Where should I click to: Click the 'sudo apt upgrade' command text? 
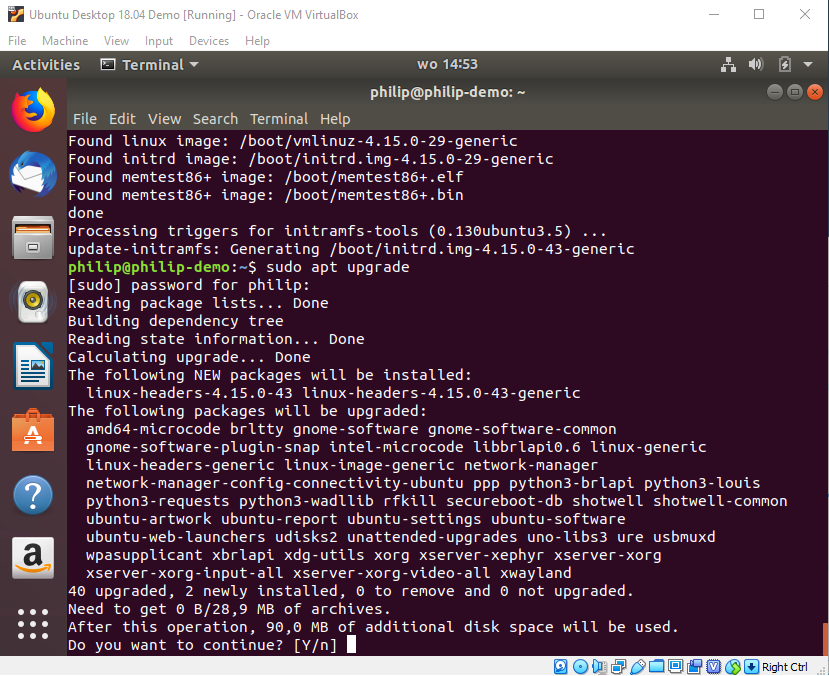tap(337, 267)
